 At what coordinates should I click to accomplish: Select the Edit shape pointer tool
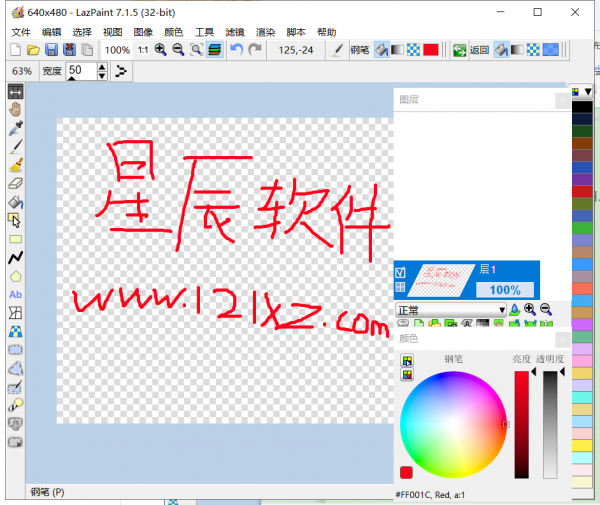point(15,221)
